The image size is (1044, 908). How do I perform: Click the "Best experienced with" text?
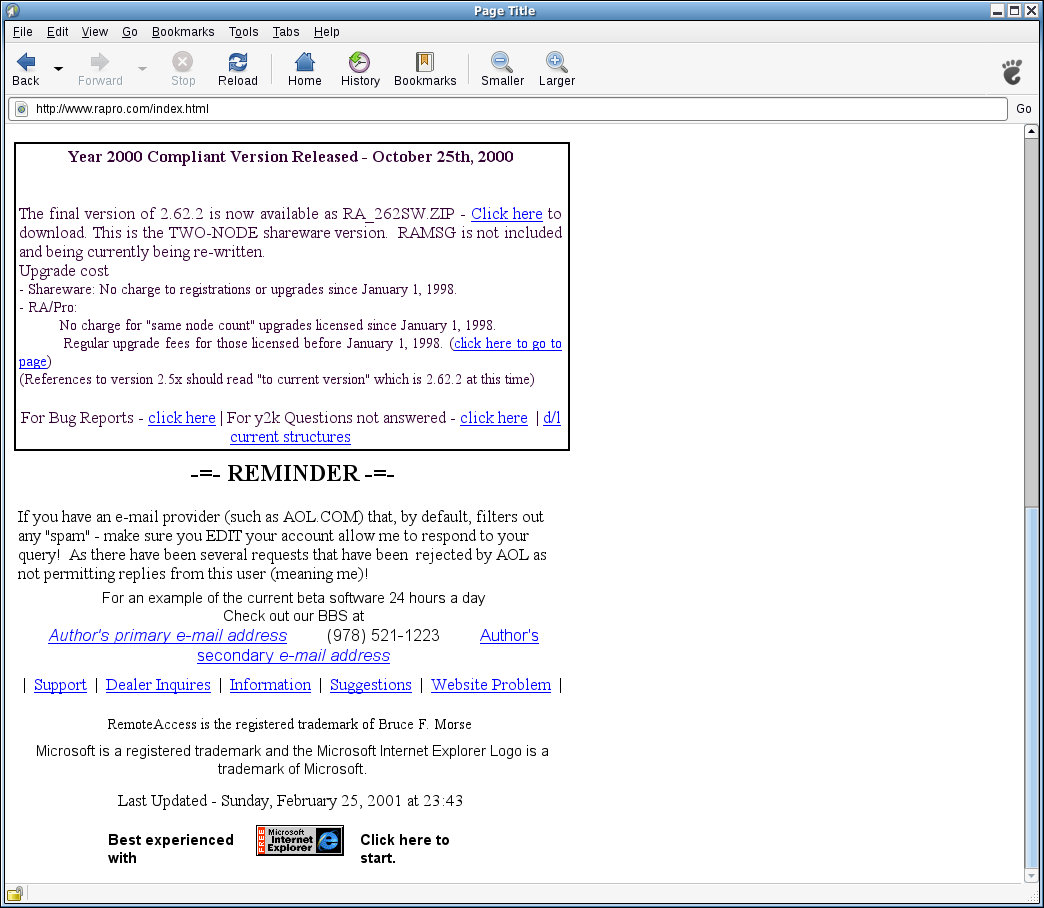pyautogui.click(x=170, y=849)
